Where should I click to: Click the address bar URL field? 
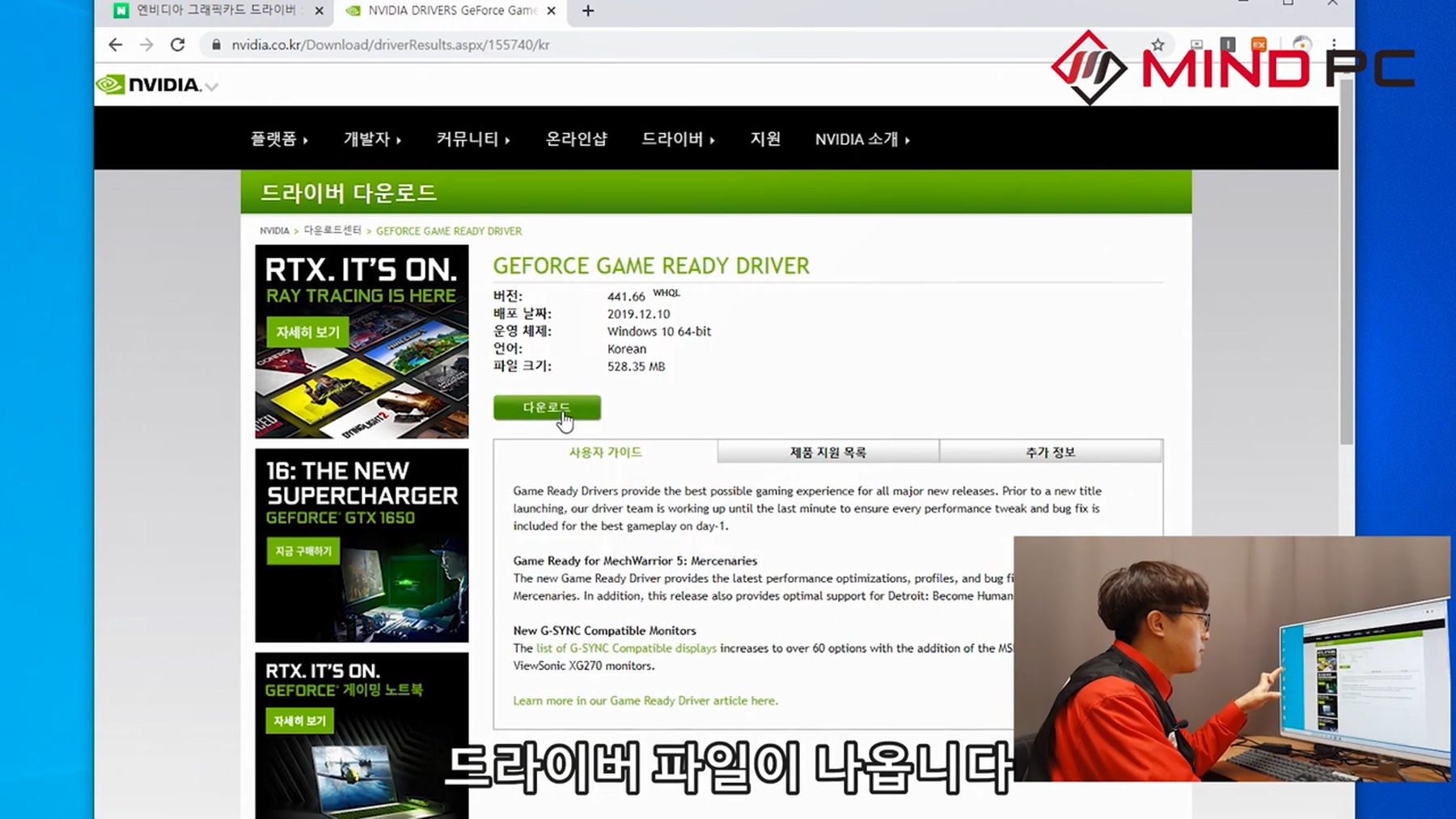click(x=390, y=45)
